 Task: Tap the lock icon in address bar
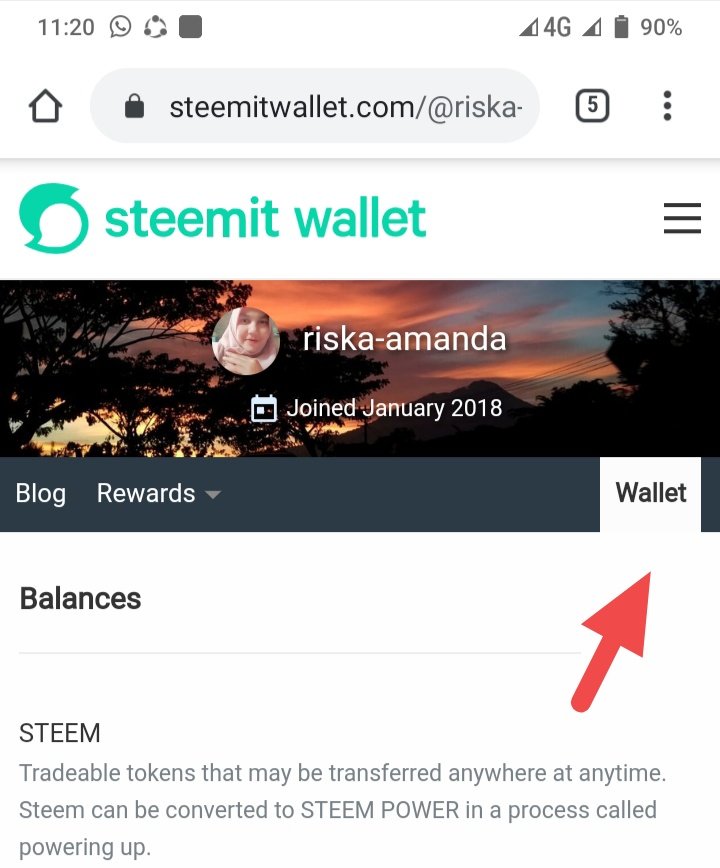click(x=134, y=106)
